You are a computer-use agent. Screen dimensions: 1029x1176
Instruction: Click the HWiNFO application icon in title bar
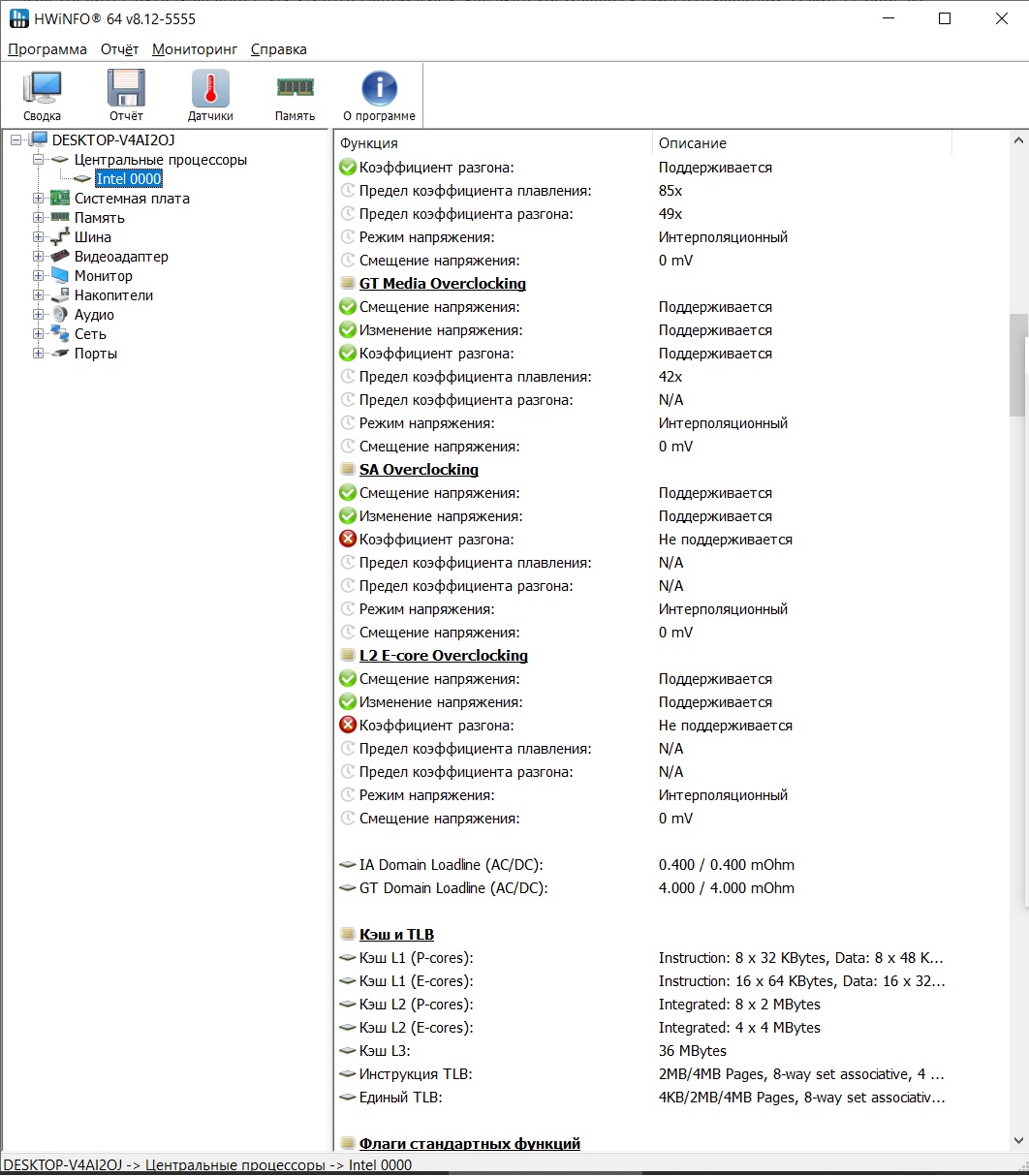click(17, 18)
